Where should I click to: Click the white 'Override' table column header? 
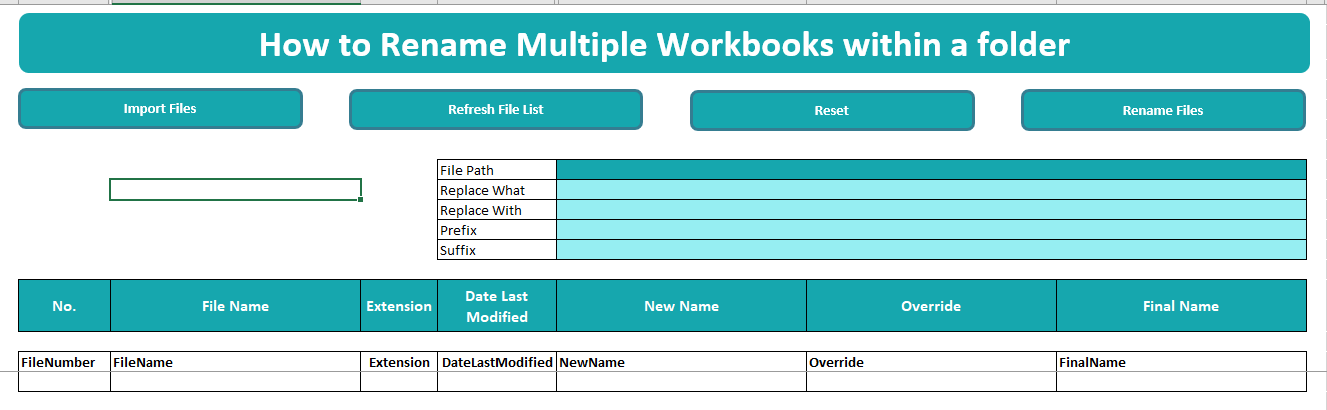point(931,362)
